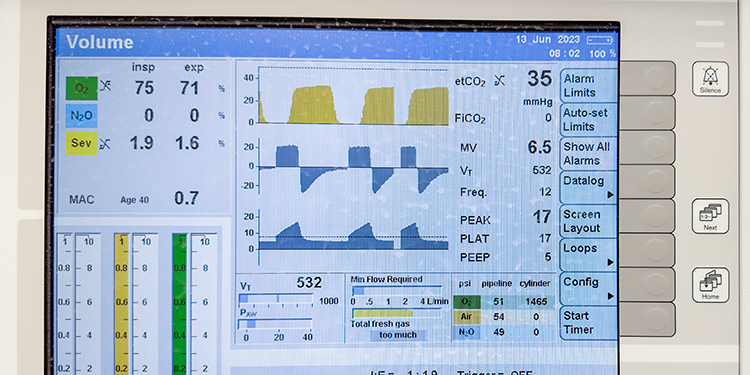Tap the Next screen icon button
750x375 pixels.
[x=710, y=216]
